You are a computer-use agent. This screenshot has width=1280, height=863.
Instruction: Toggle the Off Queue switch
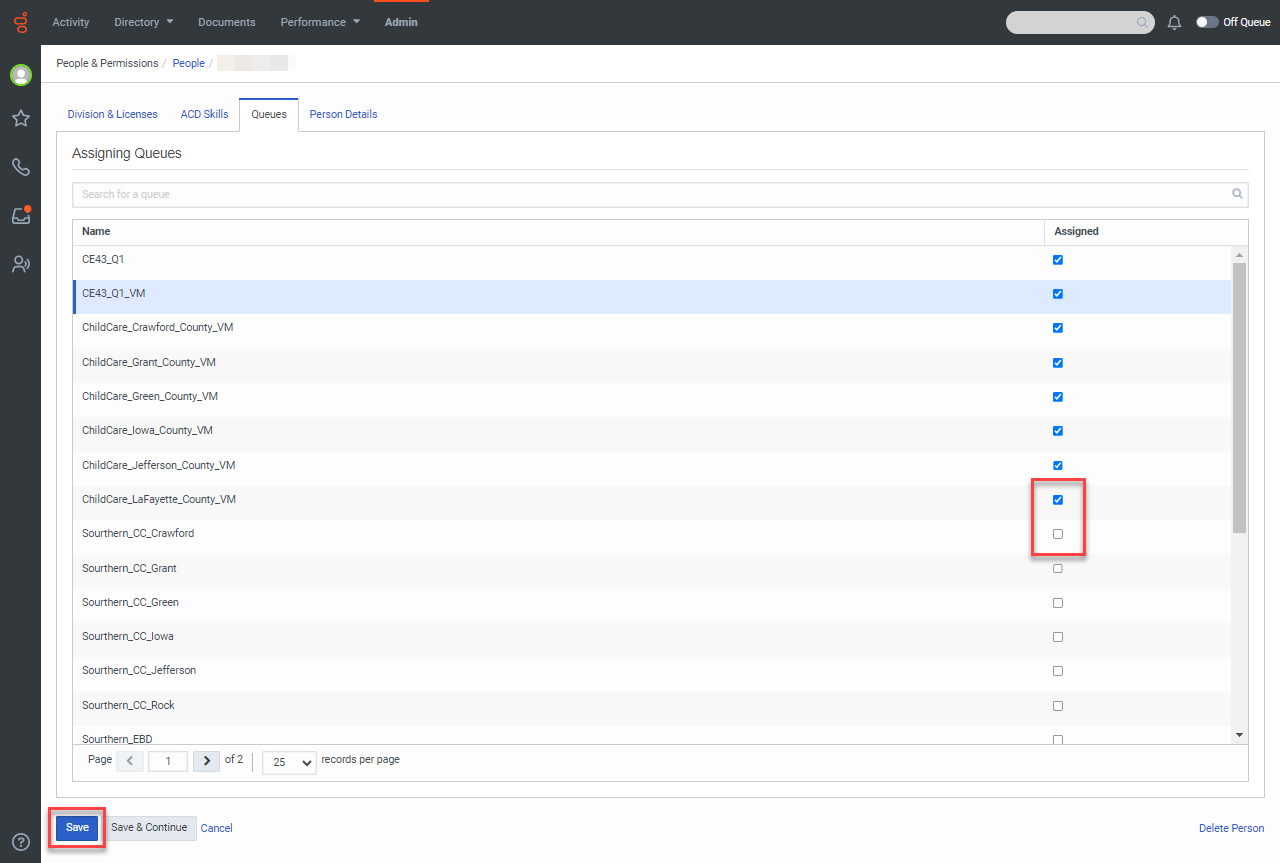click(x=1207, y=22)
